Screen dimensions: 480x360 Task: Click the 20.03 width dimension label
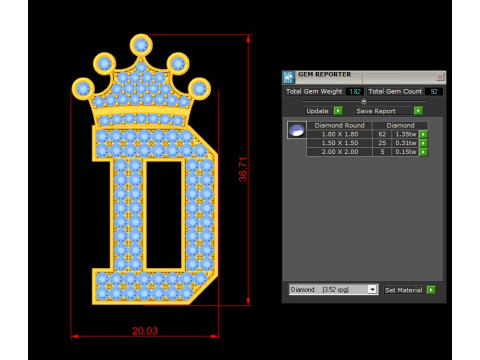pos(145,331)
